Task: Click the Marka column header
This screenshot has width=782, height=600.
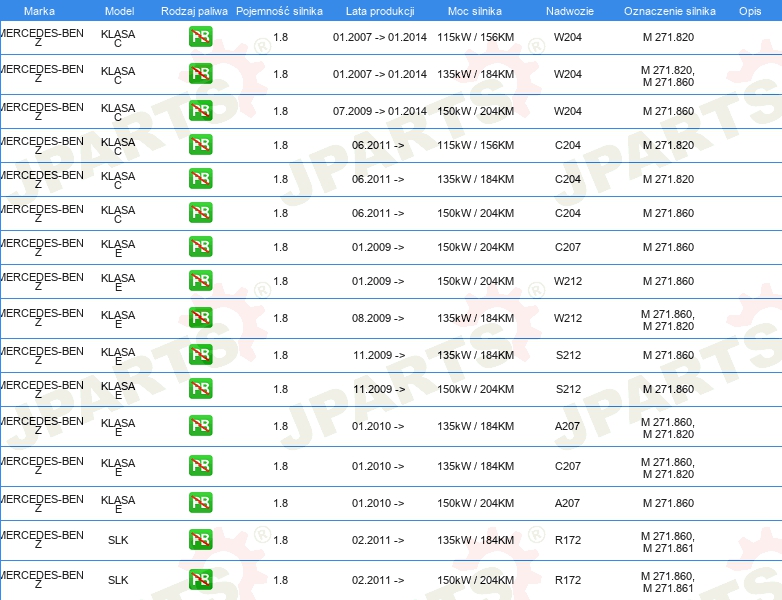Action: [x=39, y=11]
